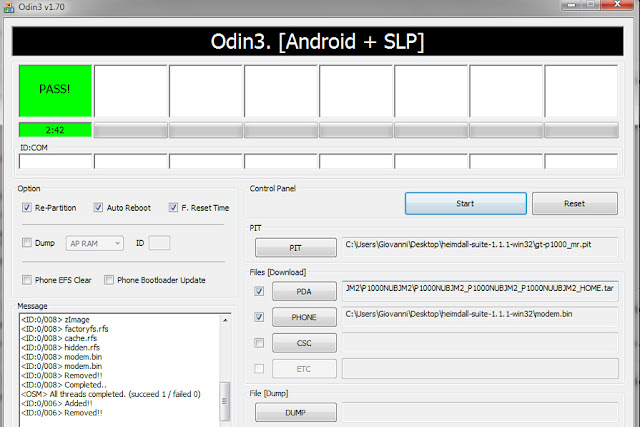Uncheck the PHONE file checkbox
The height and width of the screenshot is (427, 640).
pos(259,317)
